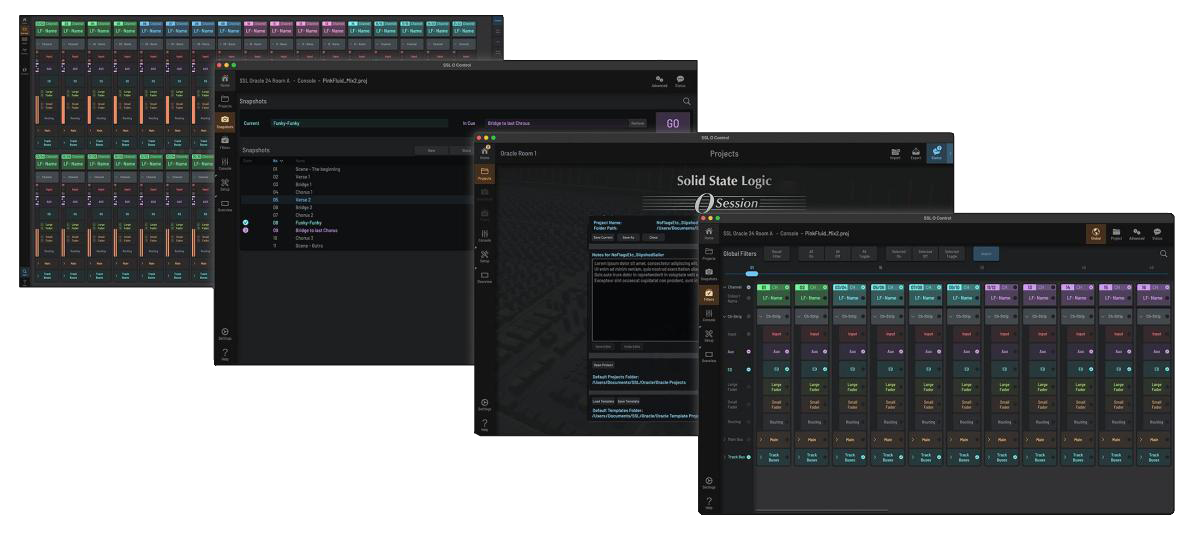
Task: Open Help in the Global Filters window sidebar
Action: click(x=709, y=504)
